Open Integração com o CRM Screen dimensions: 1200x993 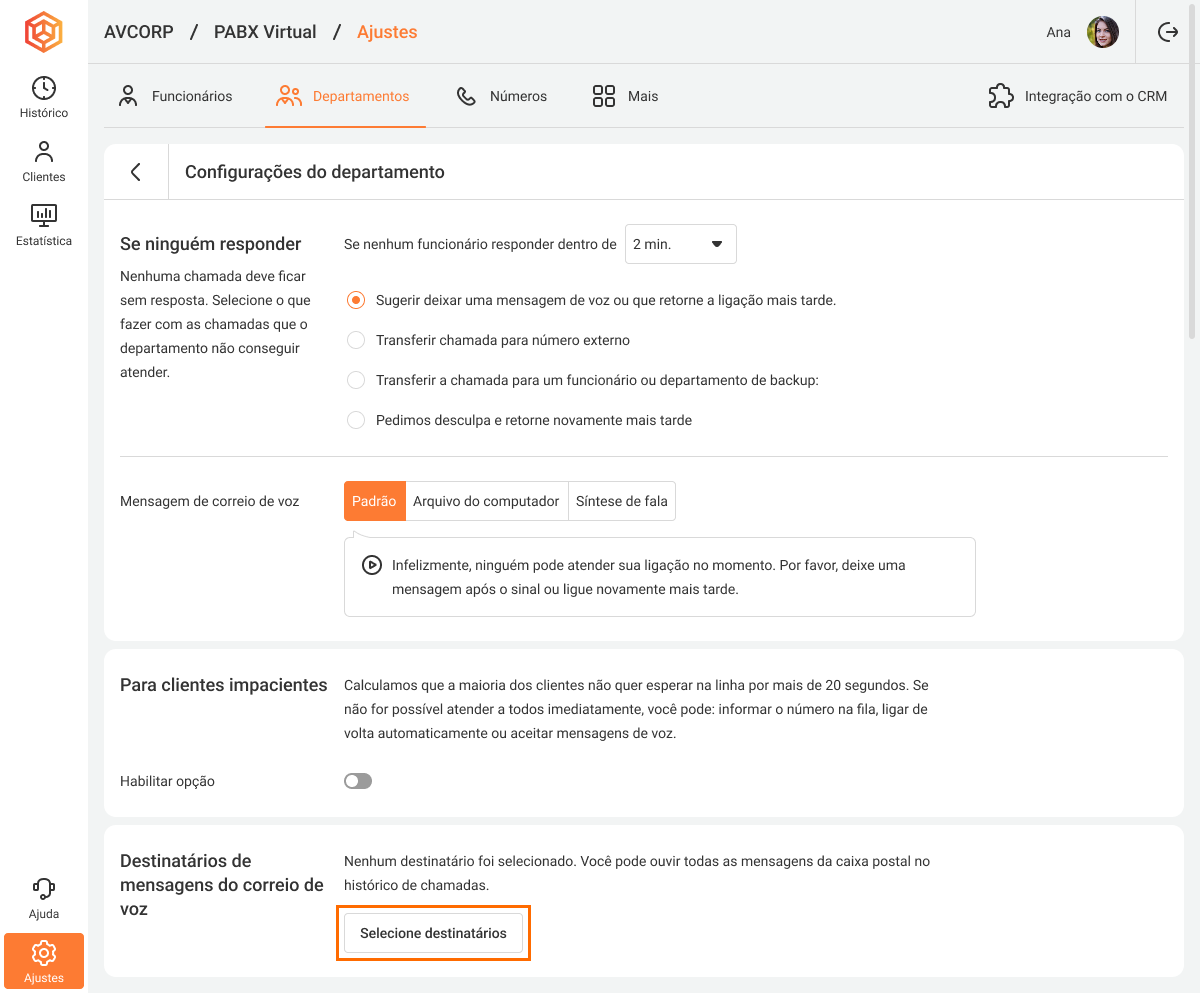point(1078,96)
